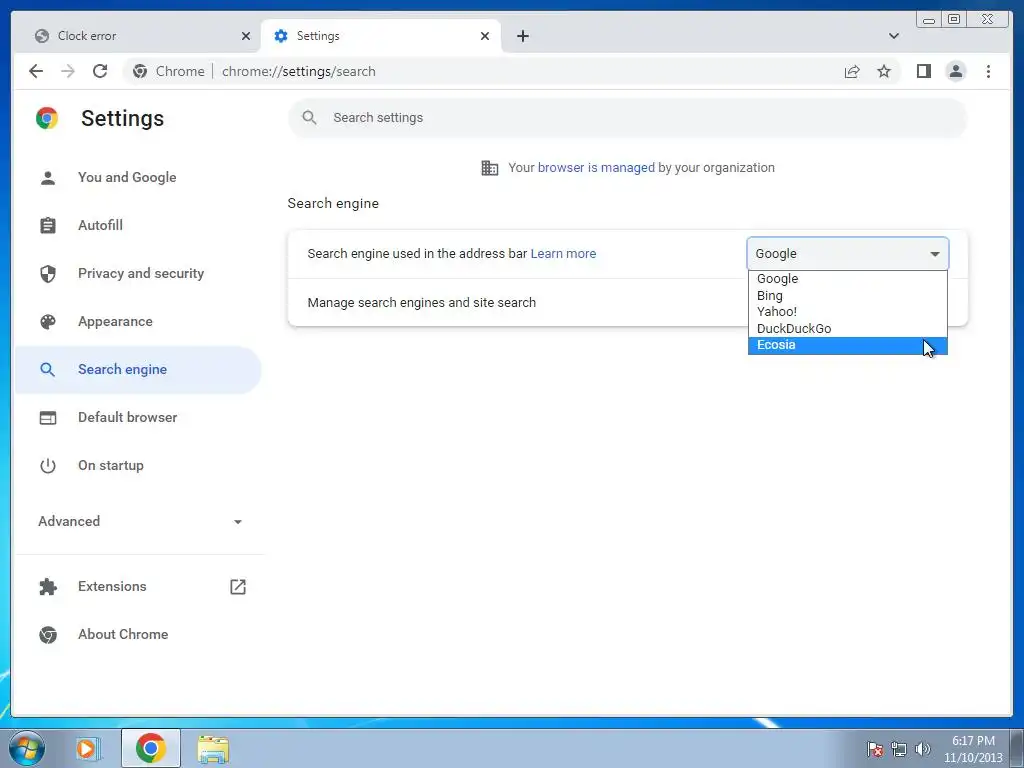The width and height of the screenshot is (1024, 768).
Task: Click the forward navigation arrow
Action: pos(68,71)
